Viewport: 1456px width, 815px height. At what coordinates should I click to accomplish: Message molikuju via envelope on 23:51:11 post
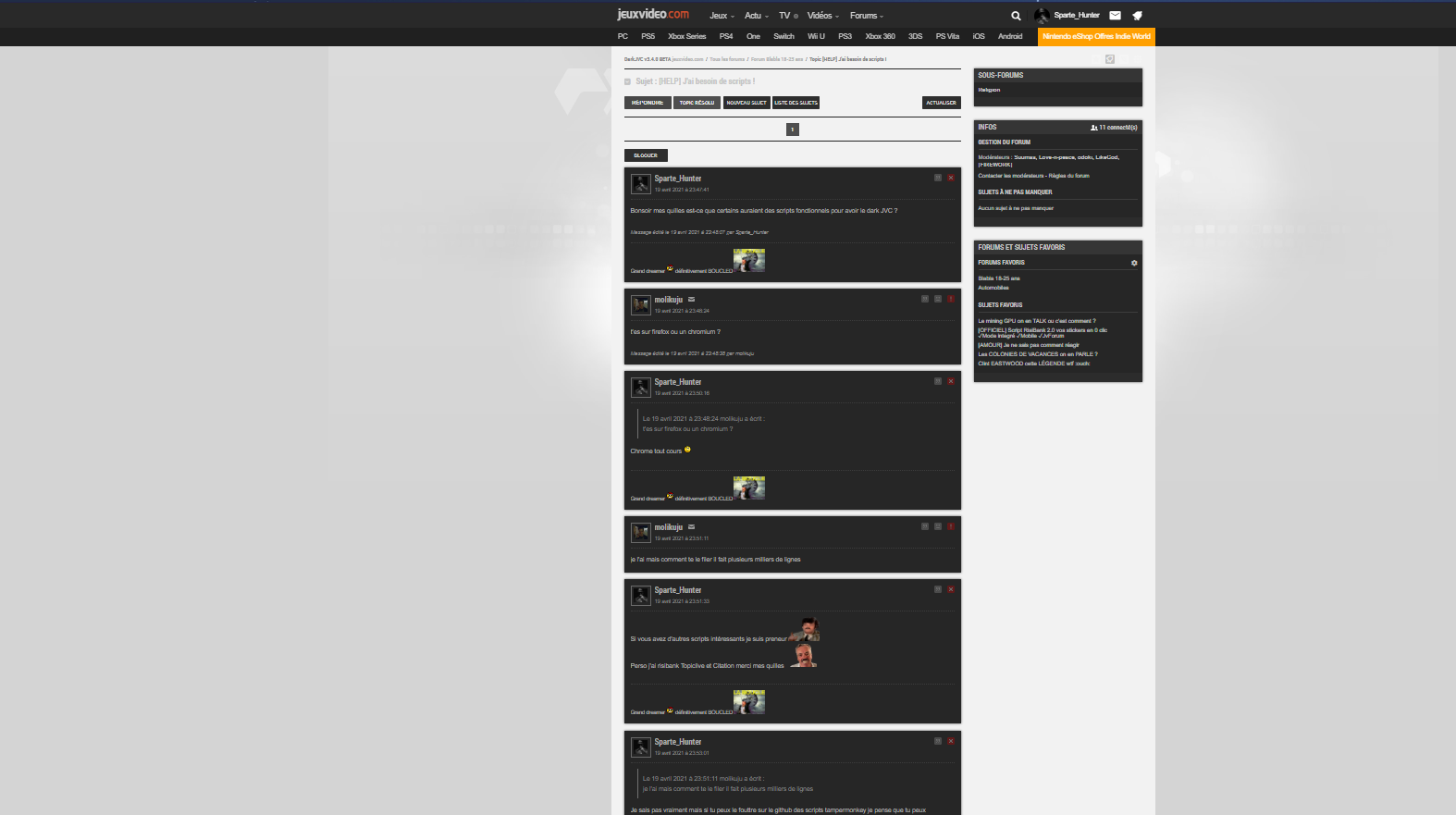691,527
